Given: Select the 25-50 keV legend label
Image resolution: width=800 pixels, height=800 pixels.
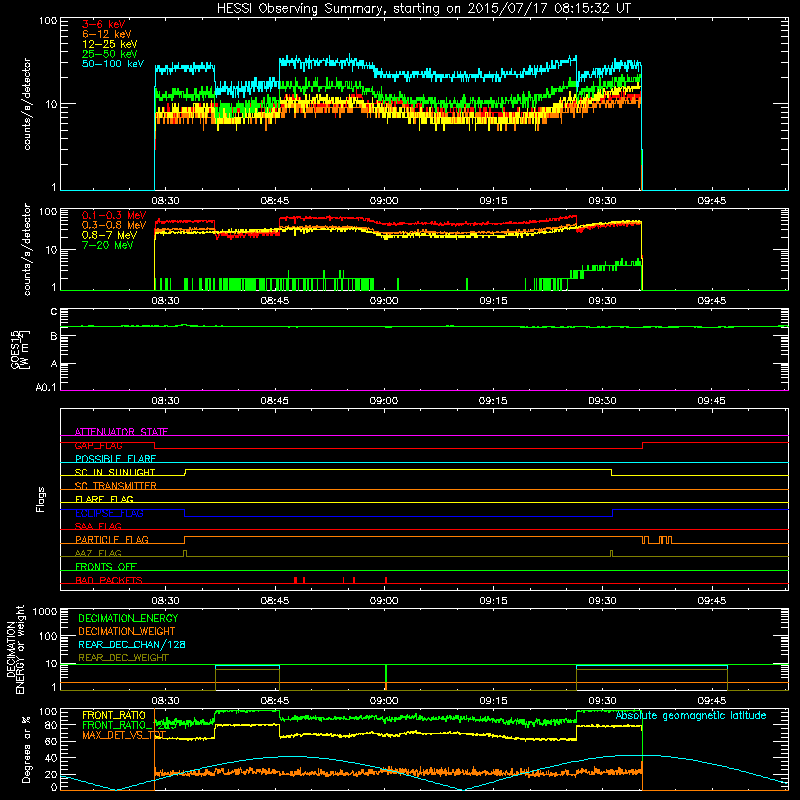Looking at the screenshot, I should (110, 54).
